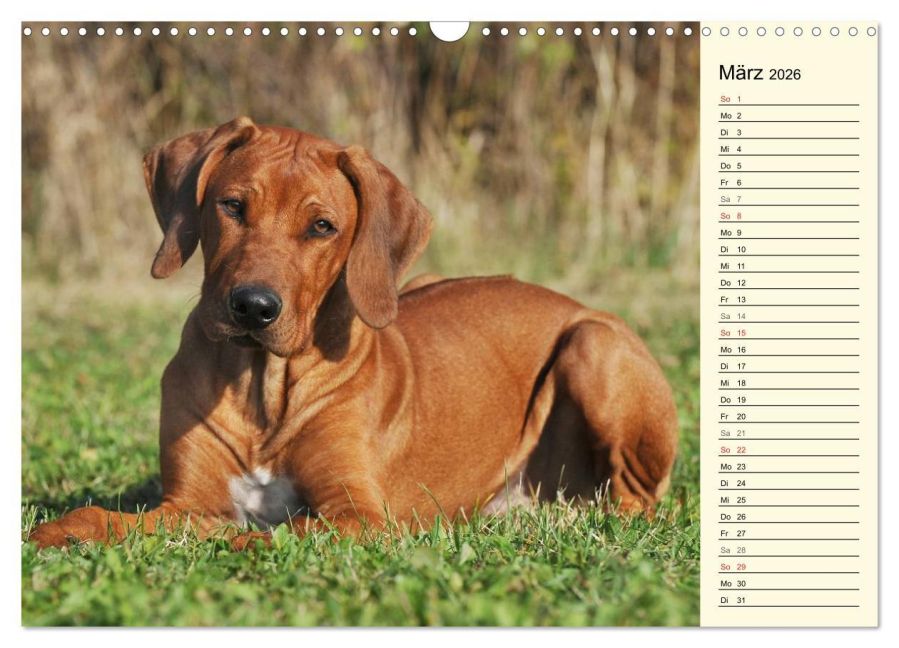Select the 'Mi 4' date row

pos(788,149)
